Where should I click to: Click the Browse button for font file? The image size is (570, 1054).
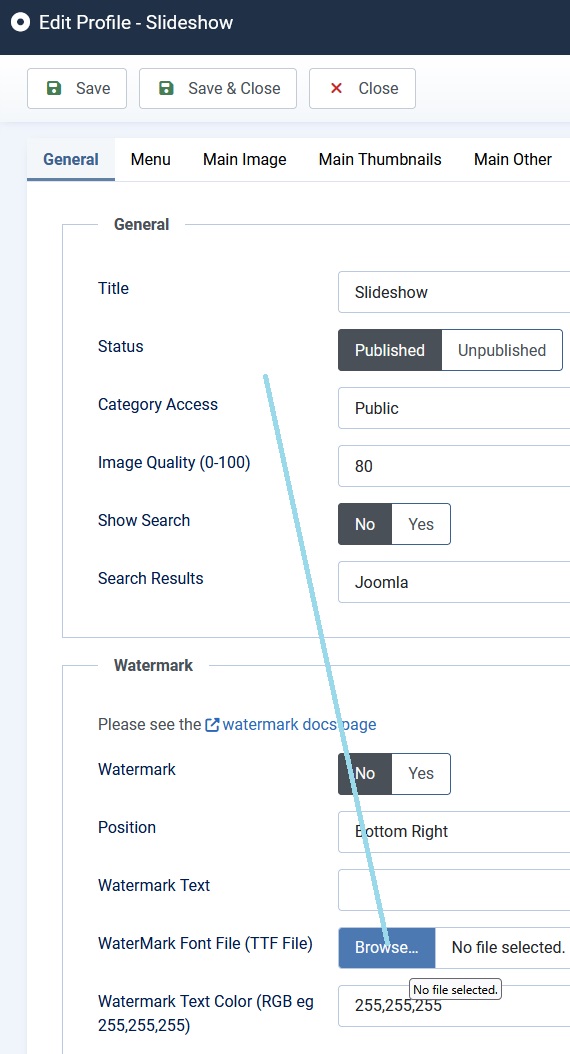click(386, 948)
